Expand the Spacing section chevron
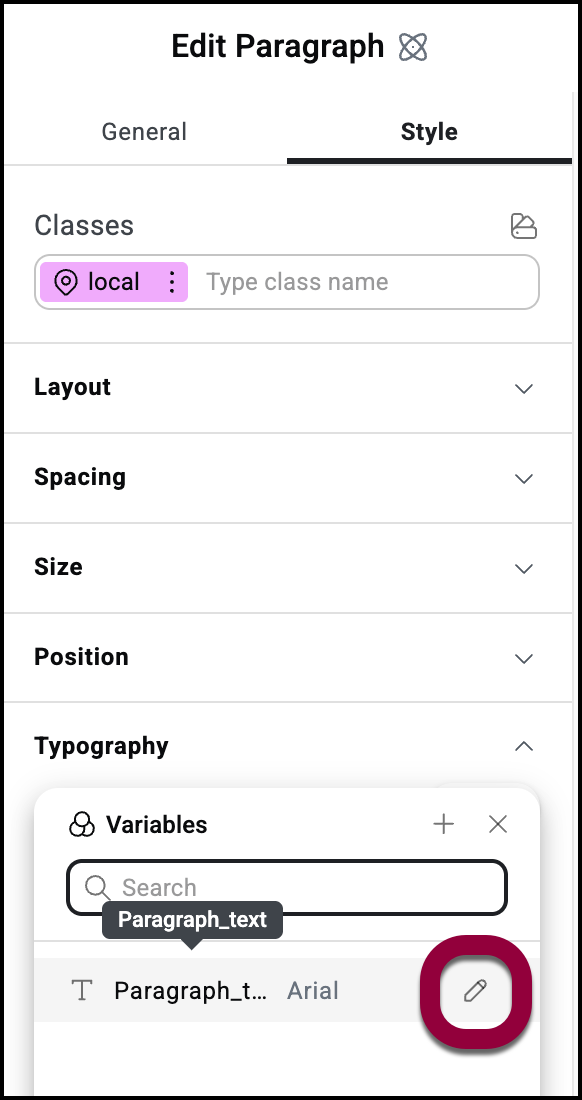Image resolution: width=582 pixels, height=1100 pixels. (x=524, y=478)
